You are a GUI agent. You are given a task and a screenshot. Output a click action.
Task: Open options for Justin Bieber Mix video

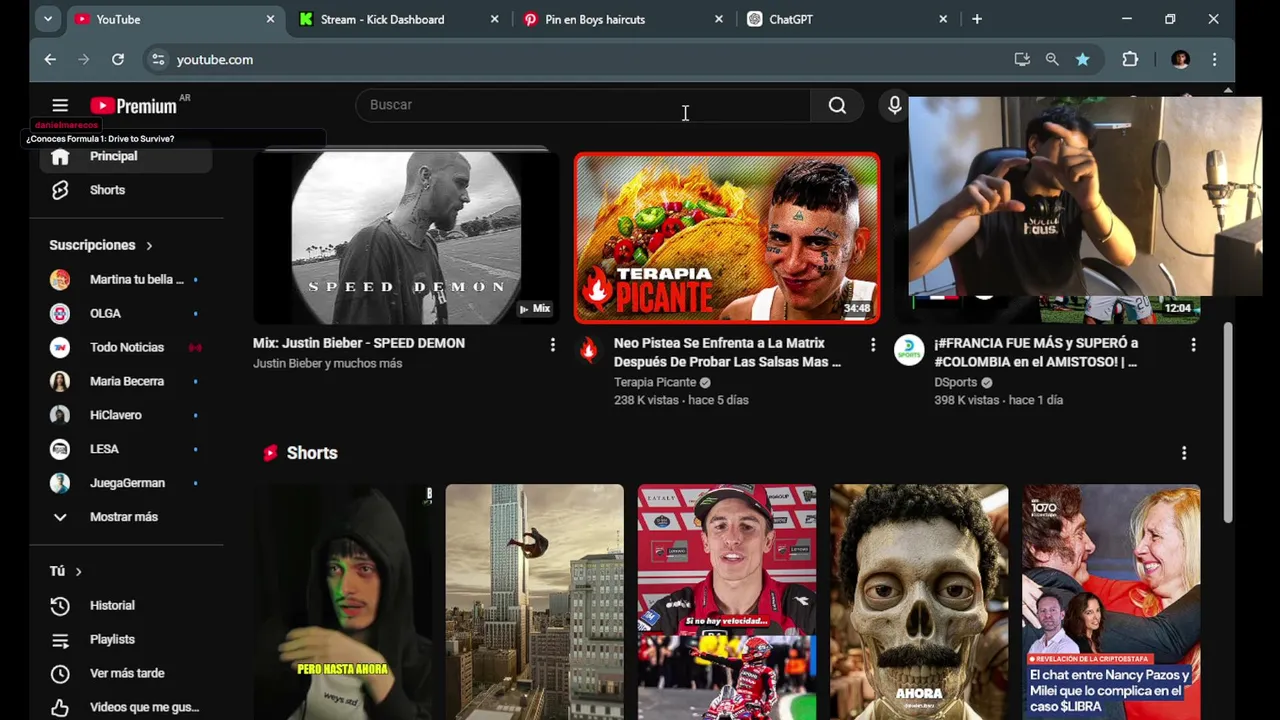coord(552,344)
